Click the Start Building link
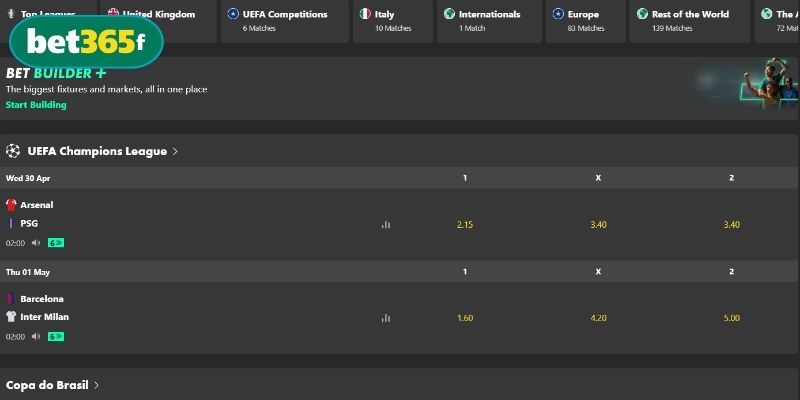The width and height of the screenshot is (800, 400). [36, 105]
